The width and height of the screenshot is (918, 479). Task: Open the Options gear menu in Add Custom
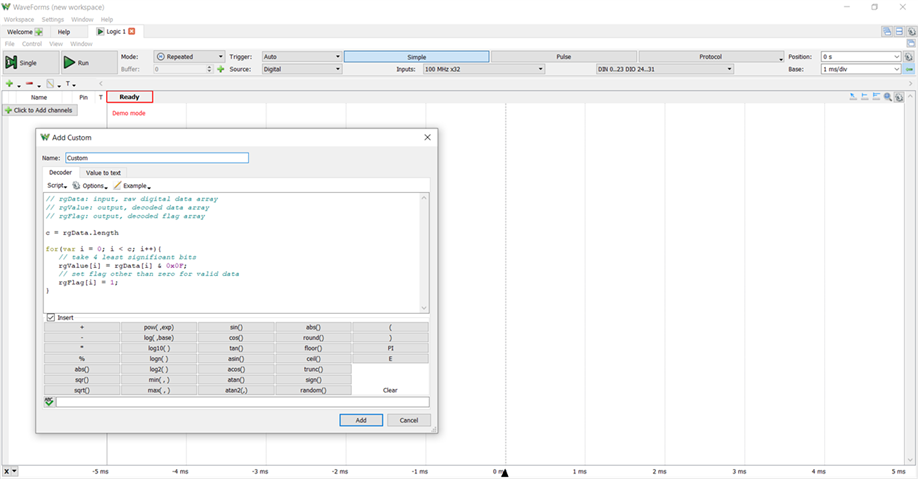pyautogui.click(x=90, y=186)
